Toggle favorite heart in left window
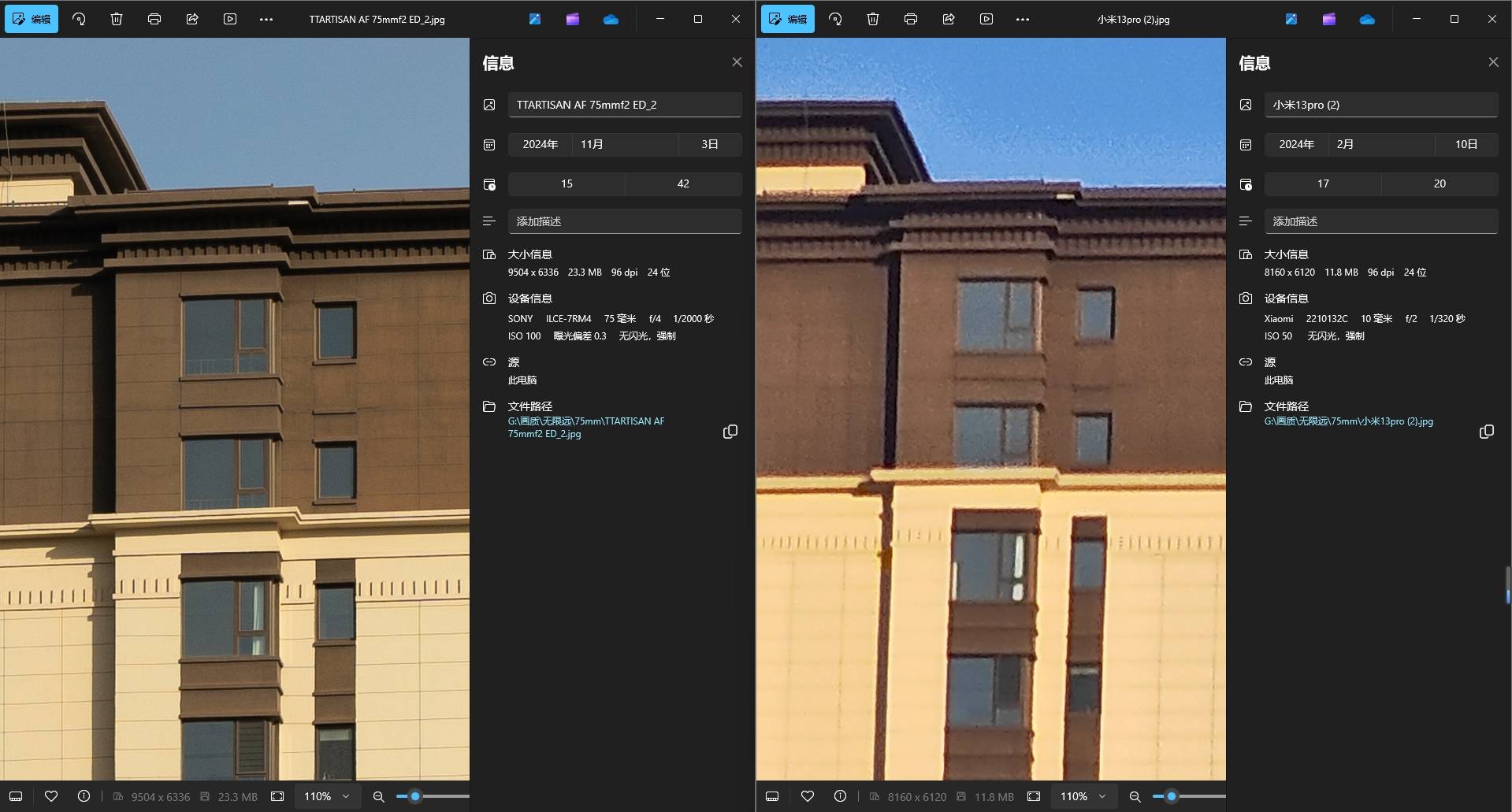This screenshot has height=812, width=1512. (x=51, y=796)
